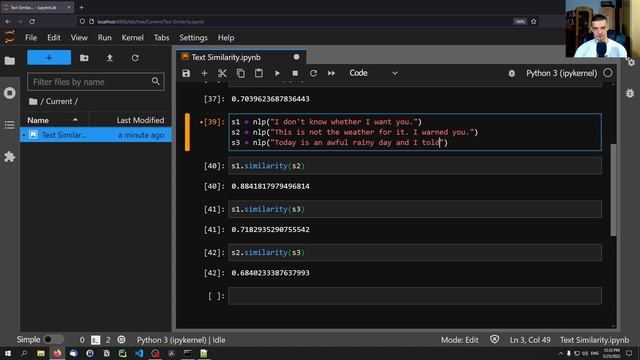
Task: Click Text Similarity.ipynb in status bar
Action: 594,340
